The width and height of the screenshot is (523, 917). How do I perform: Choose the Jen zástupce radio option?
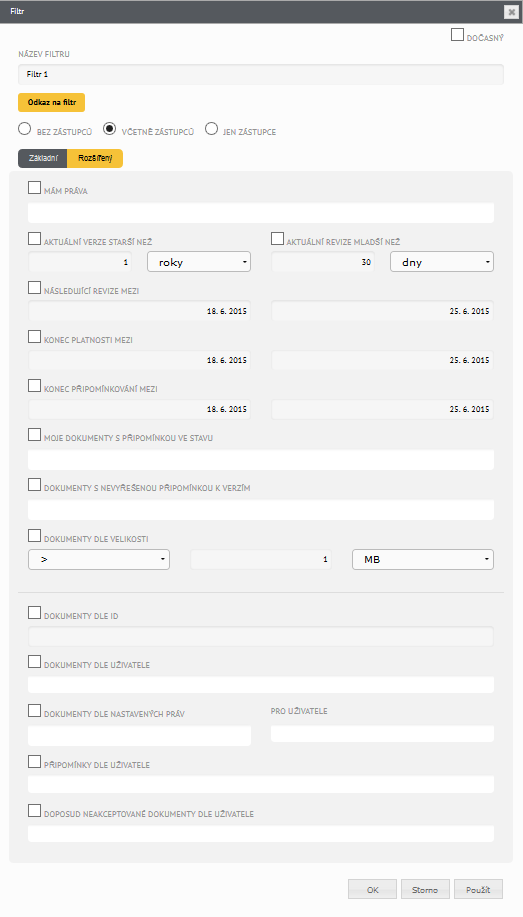211,129
